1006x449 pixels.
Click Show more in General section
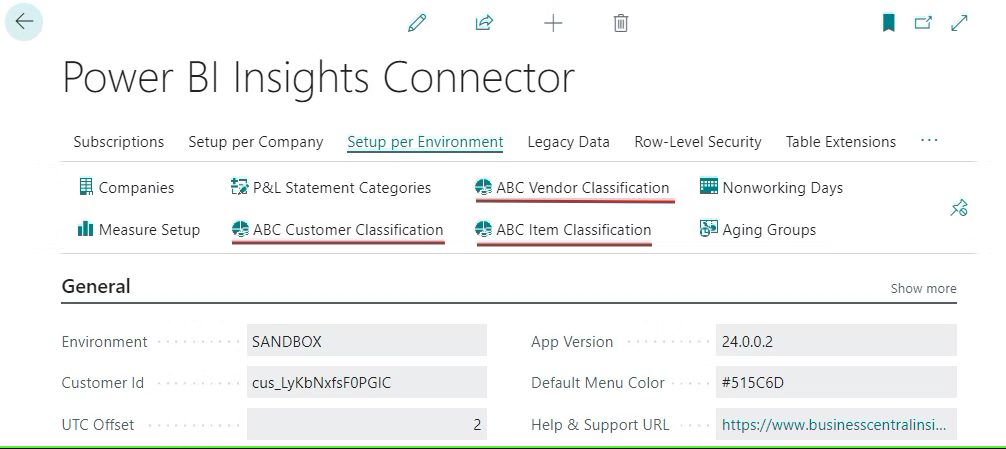click(x=923, y=288)
